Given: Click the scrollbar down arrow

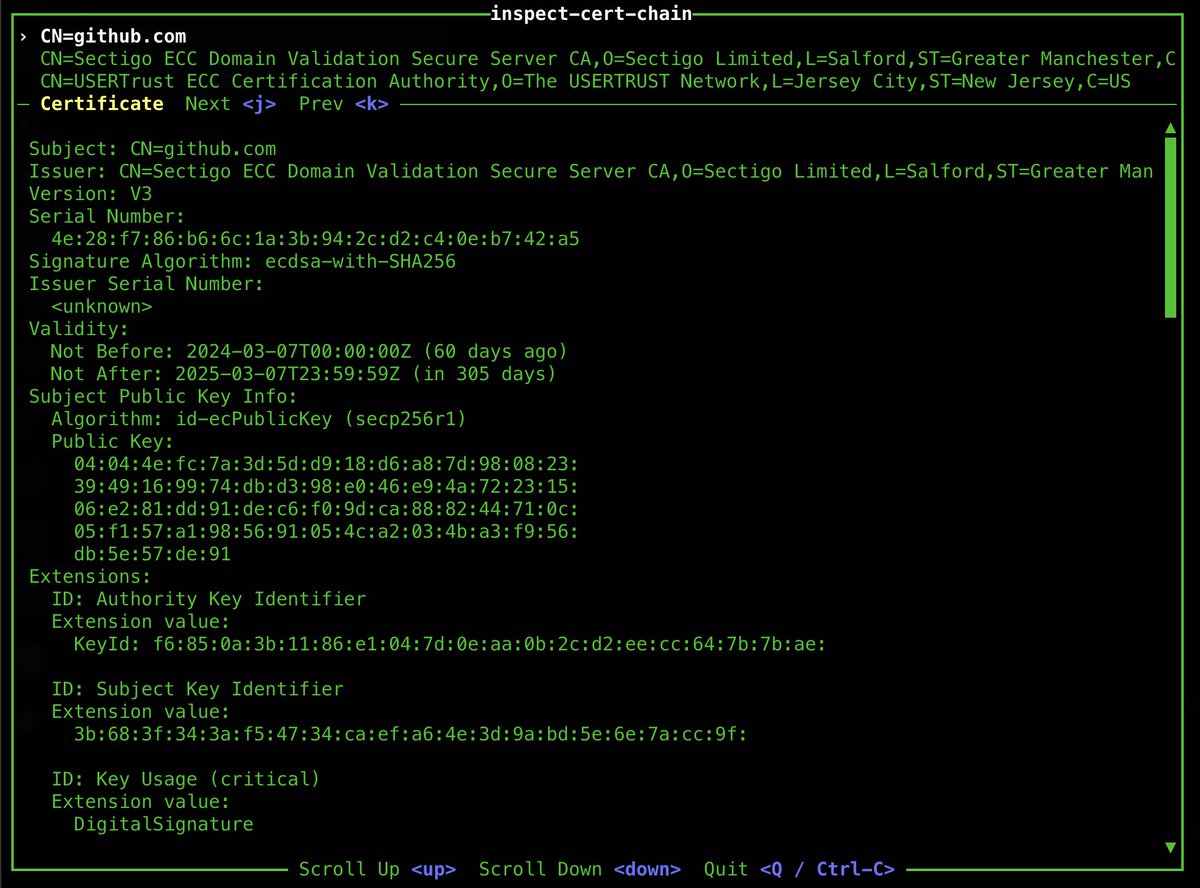Looking at the screenshot, I should click(1170, 847).
